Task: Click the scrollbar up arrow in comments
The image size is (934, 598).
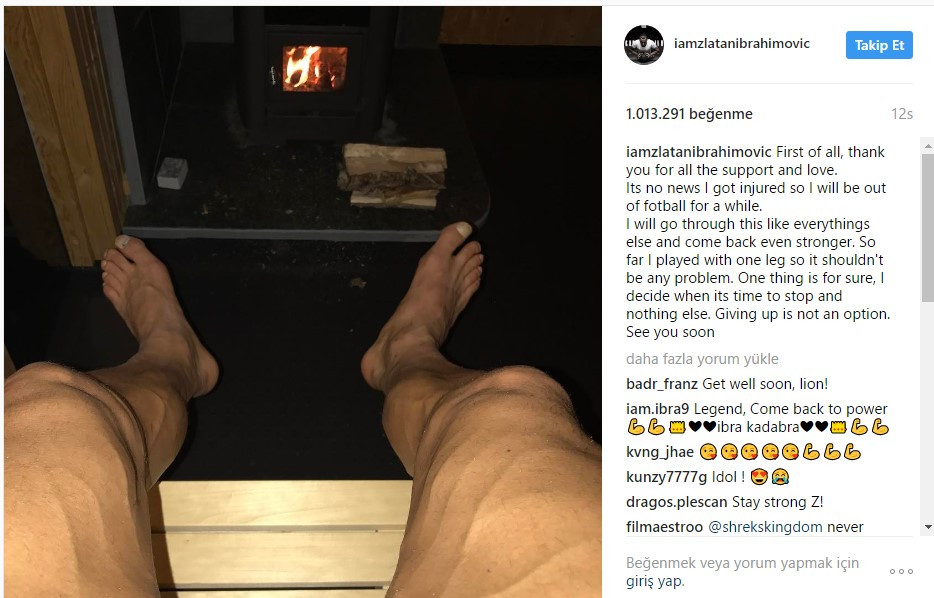Action: click(927, 145)
